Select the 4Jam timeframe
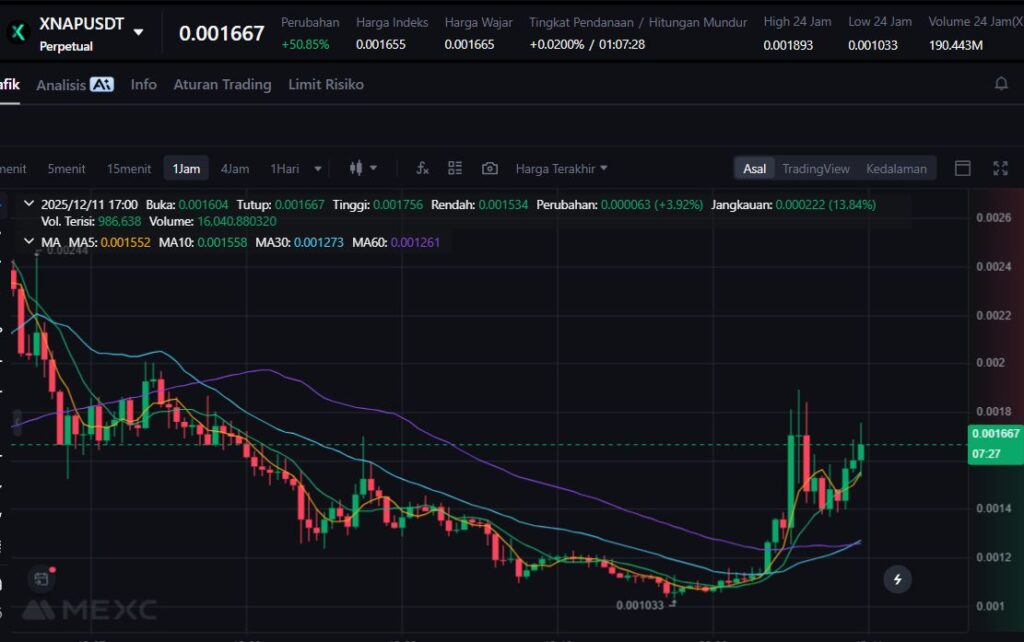The width and height of the screenshot is (1024, 642). [235, 168]
